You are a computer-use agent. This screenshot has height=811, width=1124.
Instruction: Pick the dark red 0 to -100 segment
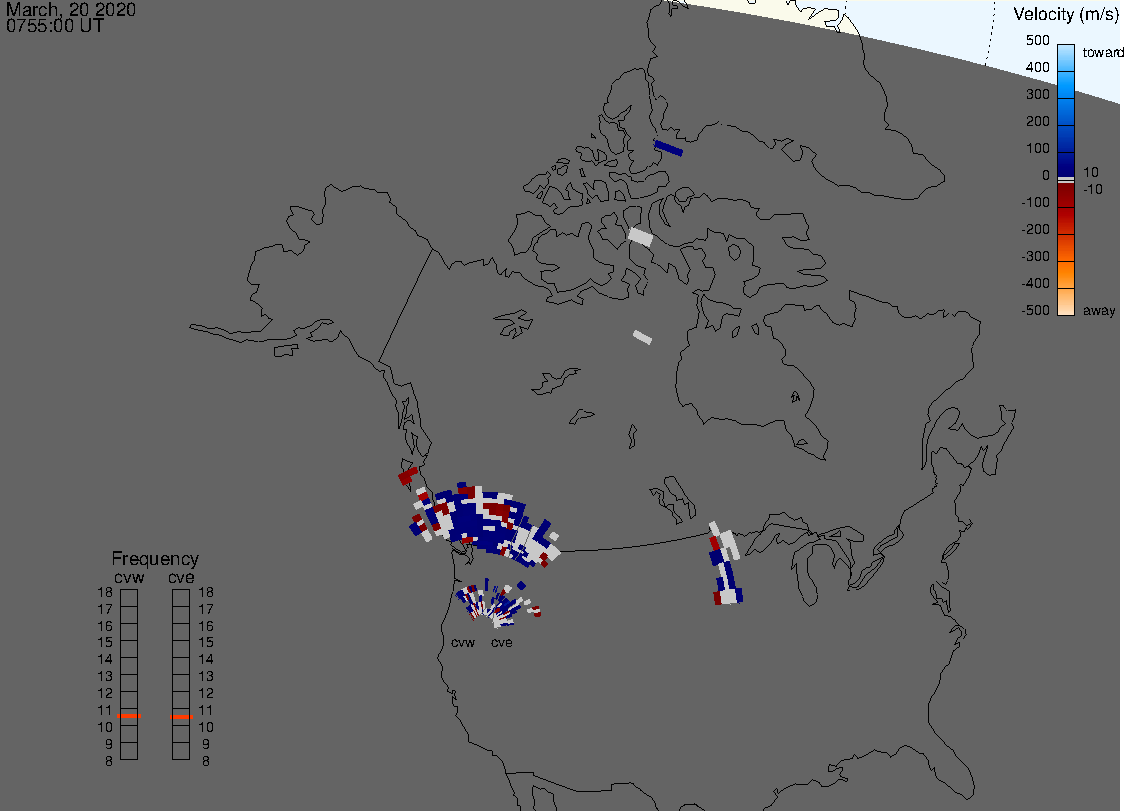click(1066, 195)
